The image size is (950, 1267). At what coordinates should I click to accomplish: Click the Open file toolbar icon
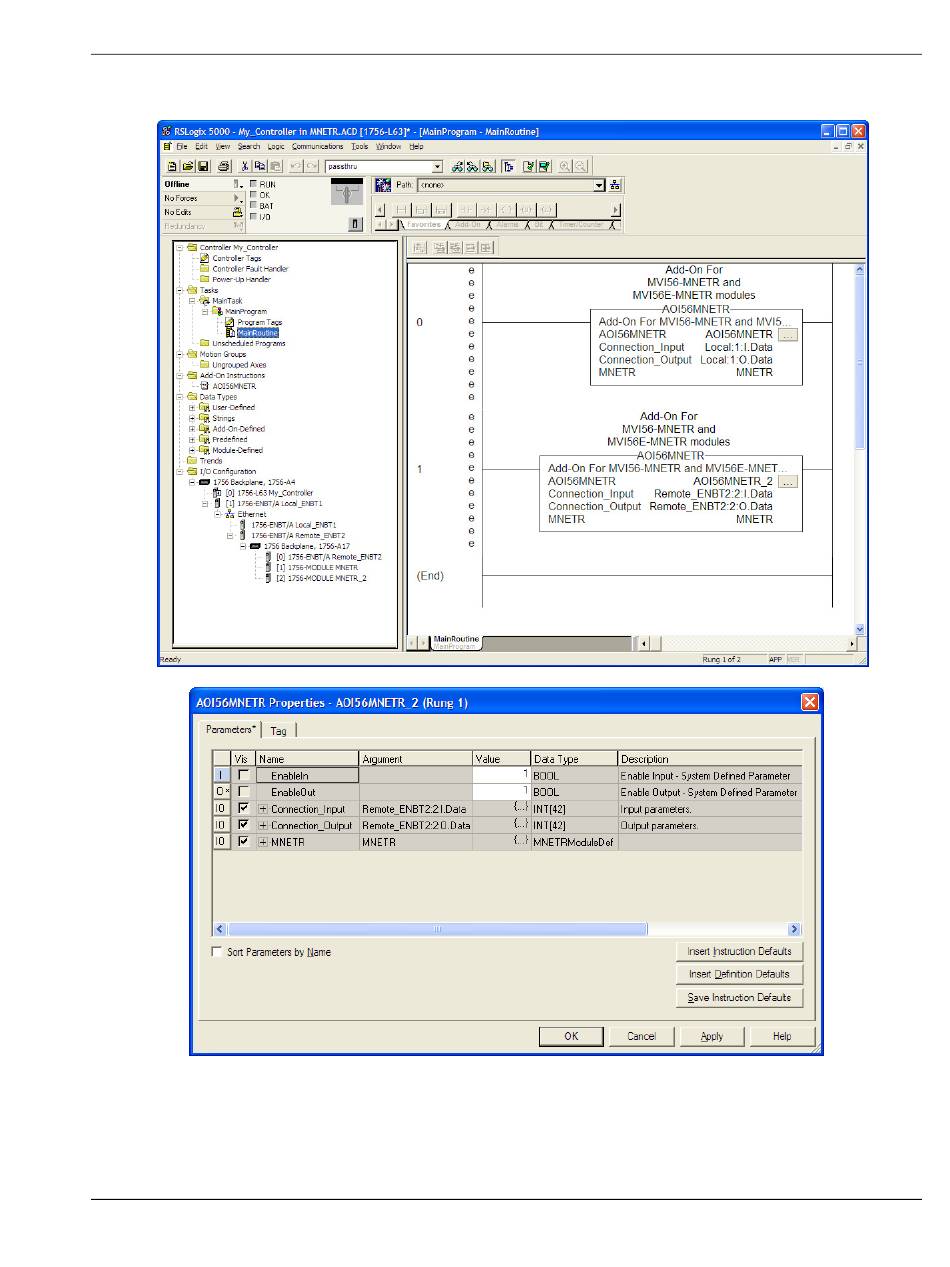pyautogui.click(x=187, y=166)
